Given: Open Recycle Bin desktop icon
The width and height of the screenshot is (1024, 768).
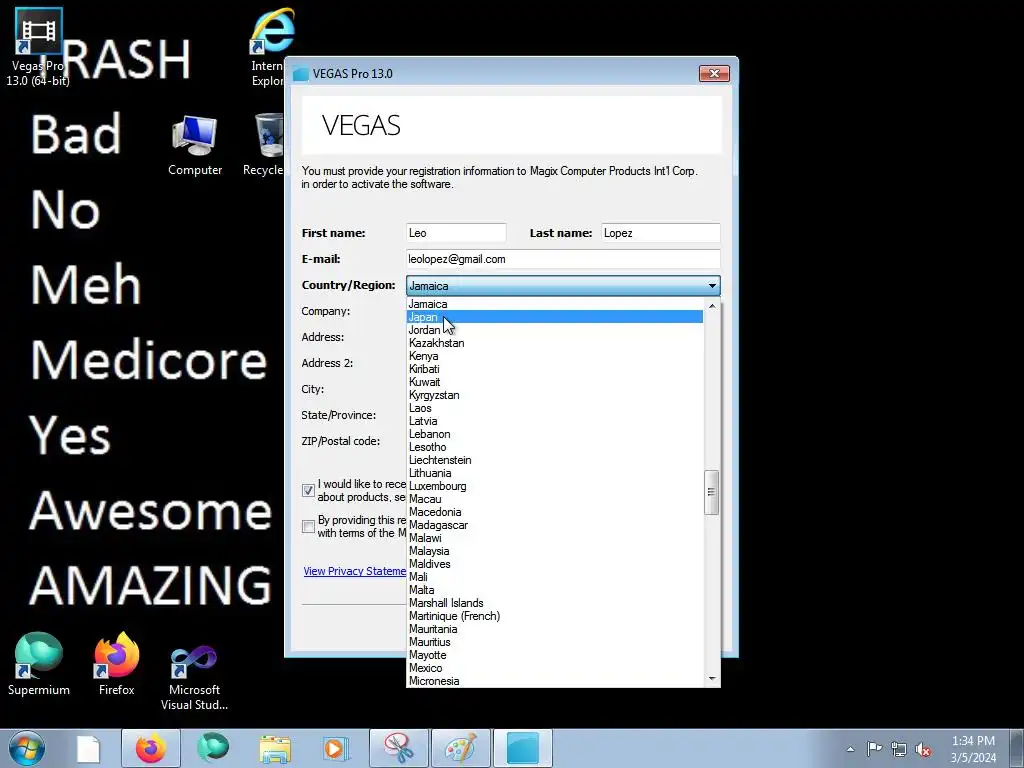Looking at the screenshot, I should [264, 145].
